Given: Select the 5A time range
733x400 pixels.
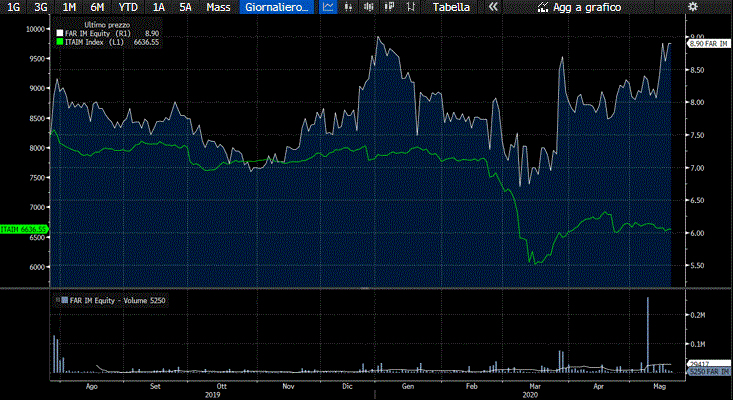Looking at the screenshot, I should coord(185,7).
